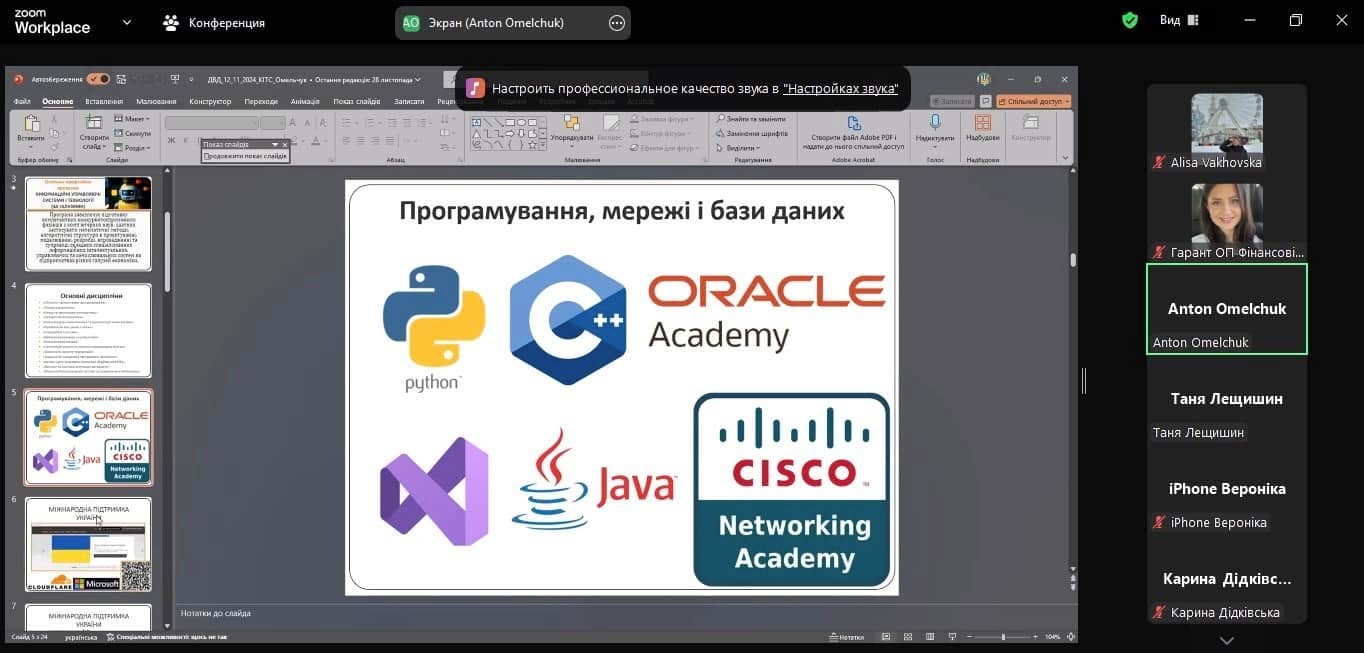Select the iPhone Вероніка participant tile
Viewport: 1364px width, 653px height.
(x=1227, y=489)
